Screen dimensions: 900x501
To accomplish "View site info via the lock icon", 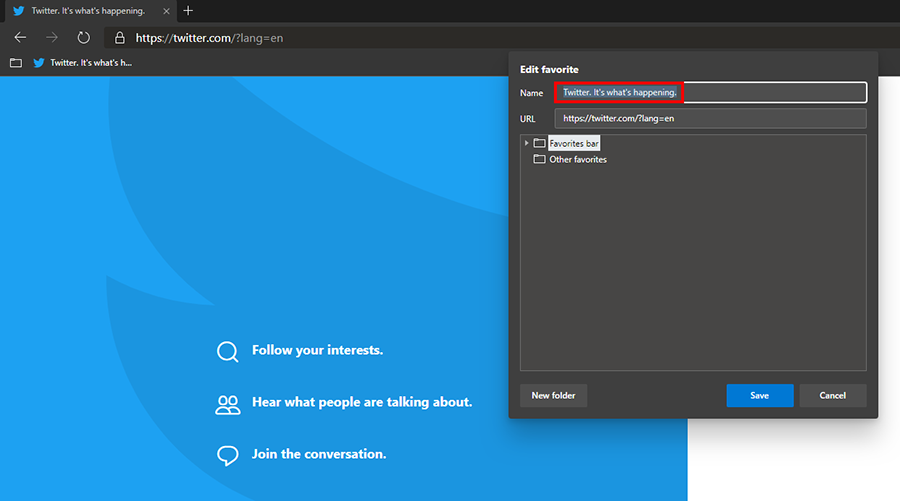I will click(119, 38).
